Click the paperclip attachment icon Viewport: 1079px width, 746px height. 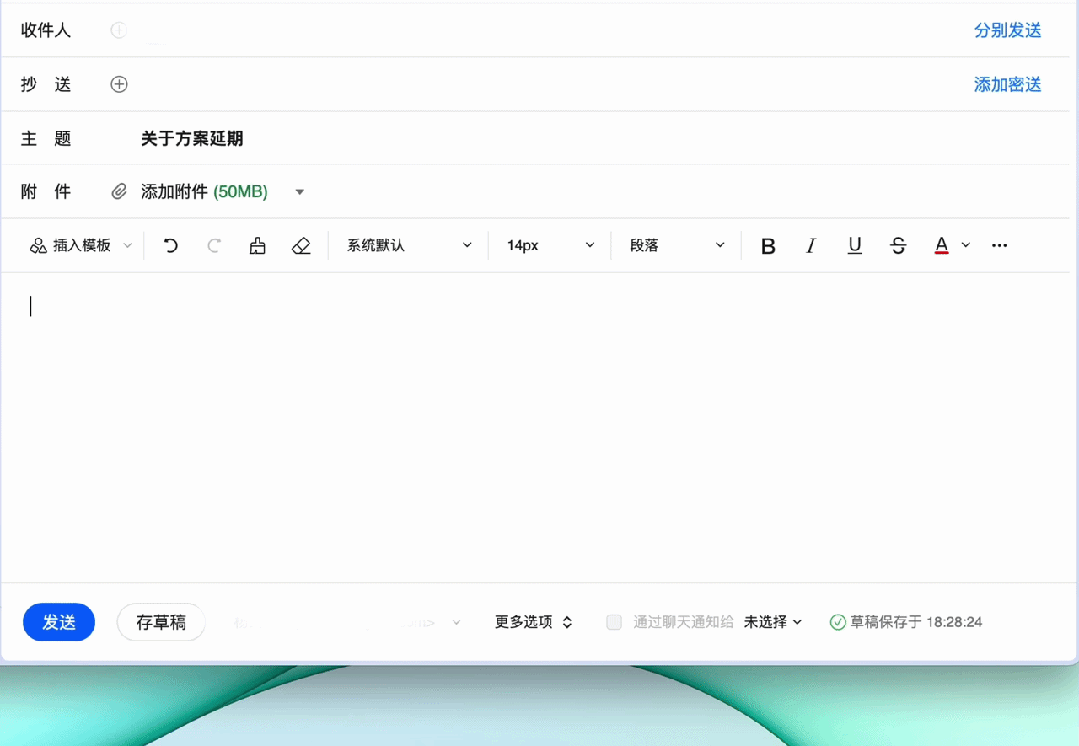(118, 191)
